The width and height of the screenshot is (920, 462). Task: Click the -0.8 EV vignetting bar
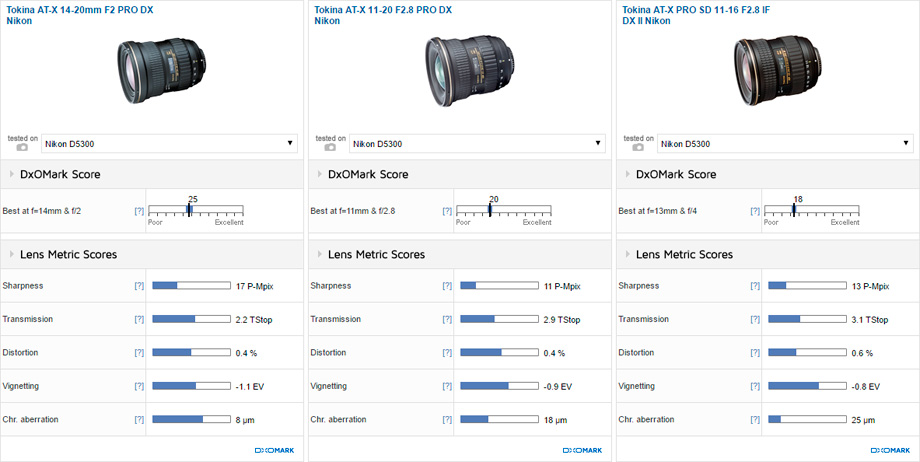point(807,386)
